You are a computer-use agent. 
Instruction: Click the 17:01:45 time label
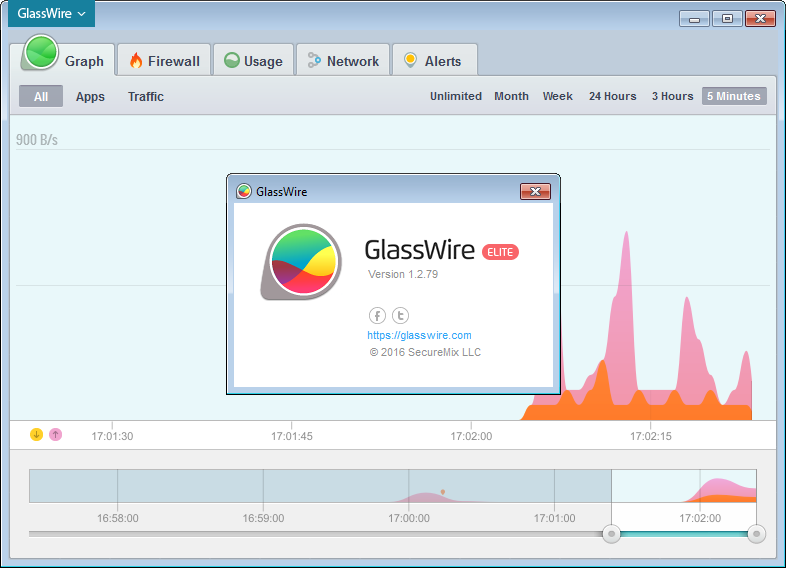tap(292, 436)
